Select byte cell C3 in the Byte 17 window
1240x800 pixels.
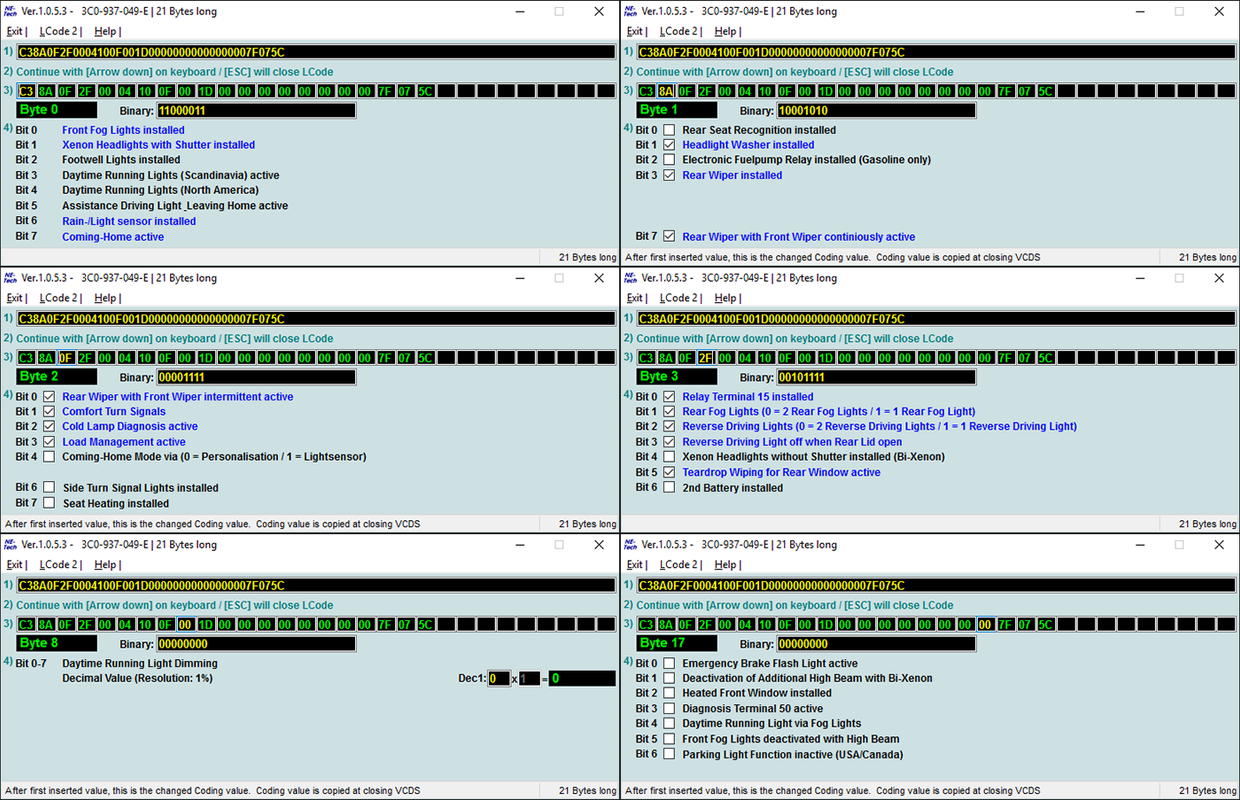click(647, 625)
